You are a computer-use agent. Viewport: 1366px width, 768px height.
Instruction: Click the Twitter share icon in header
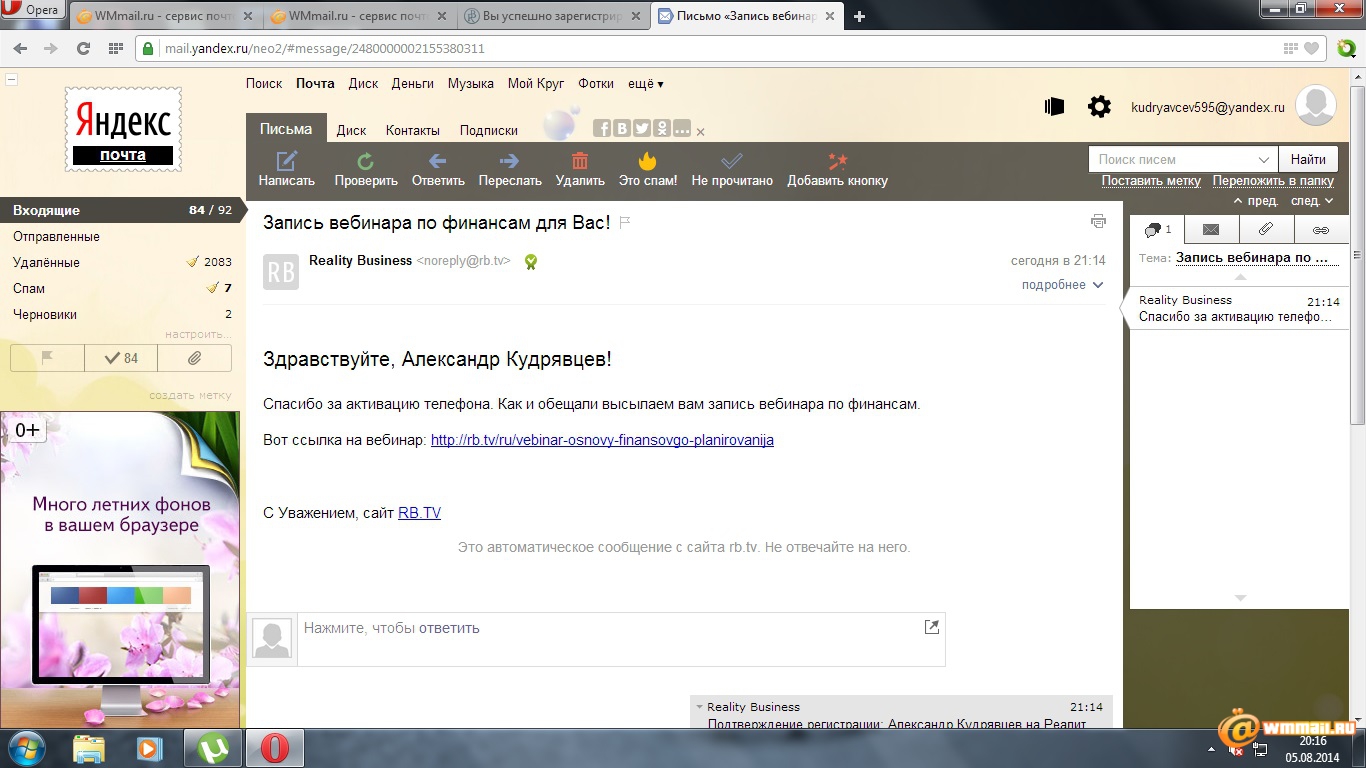point(642,128)
